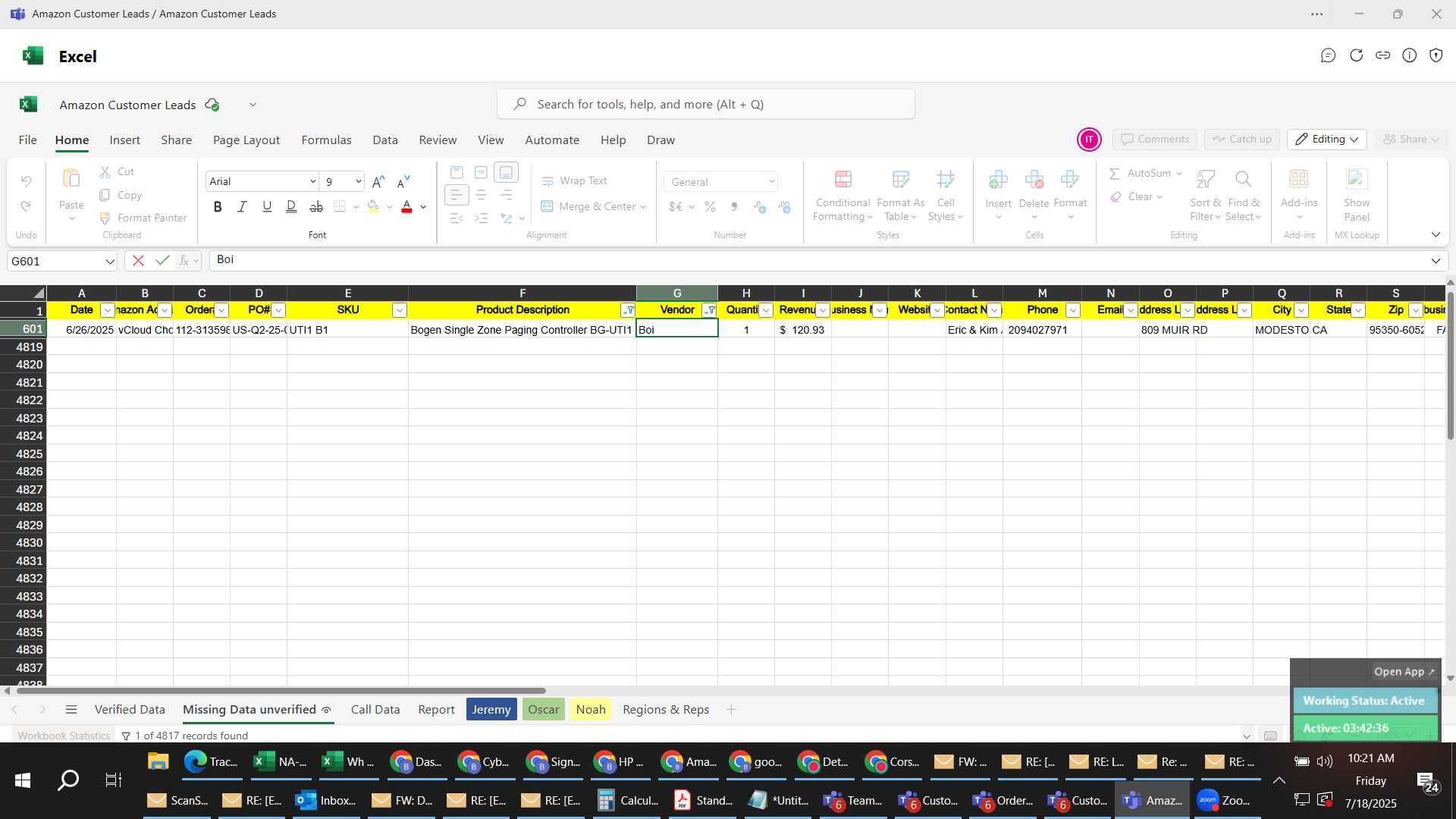Click the Conditional Formatting icon
1456x819 pixels.
[x=843, y=179]
